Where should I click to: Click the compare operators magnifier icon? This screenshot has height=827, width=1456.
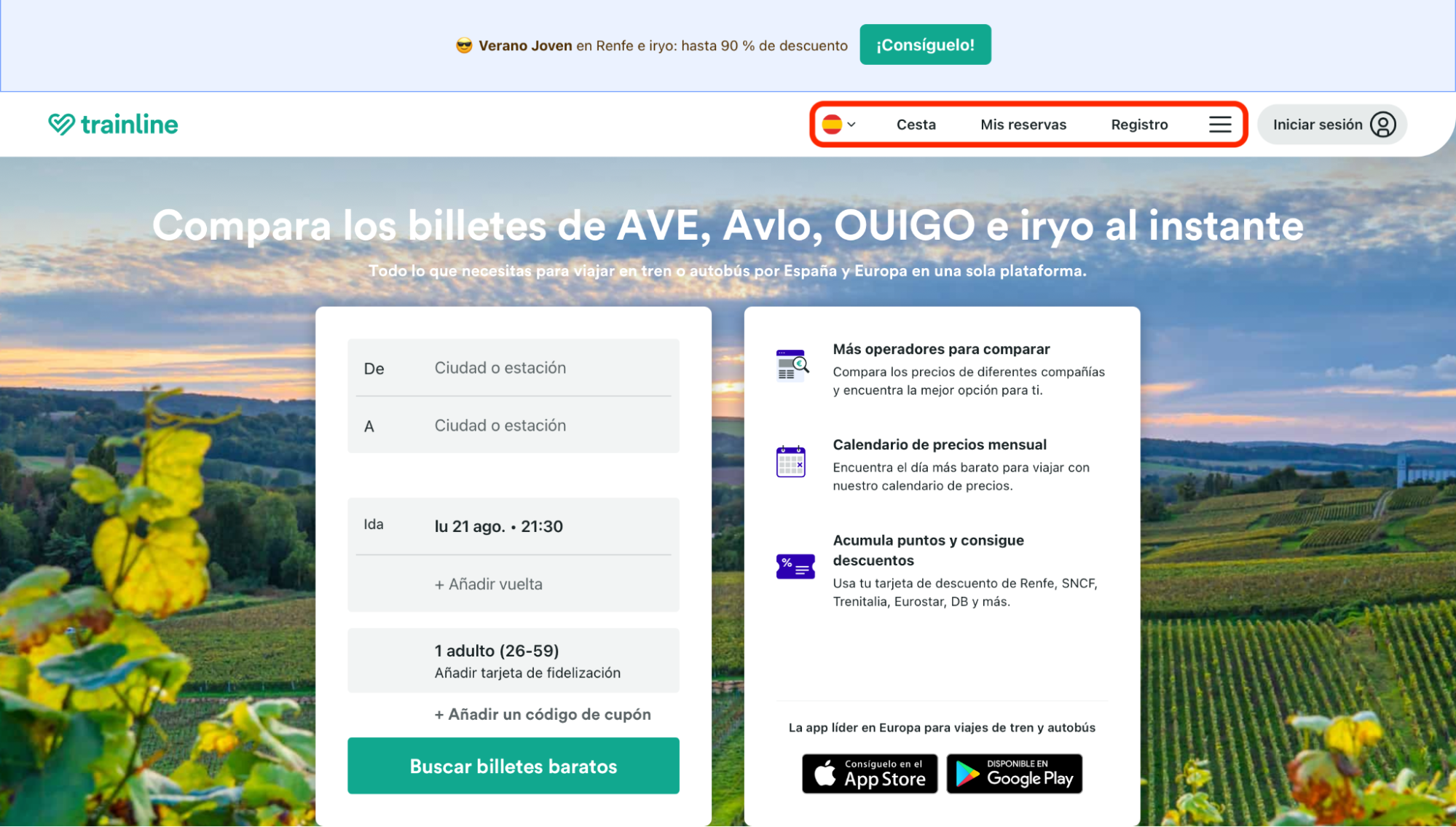[x=792, y=365]
